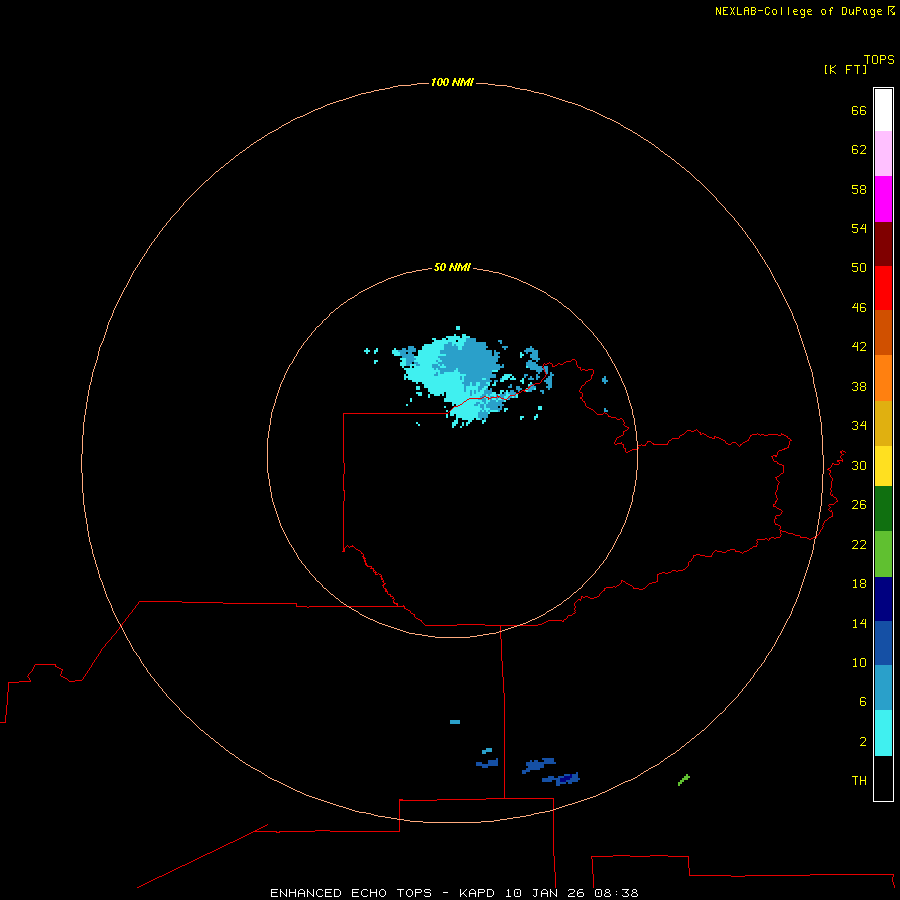This screenshot has height=900, width=900.
Task: Click the dark orange swatch between the 42 and 46 labels
Action: tap(883, 332)
